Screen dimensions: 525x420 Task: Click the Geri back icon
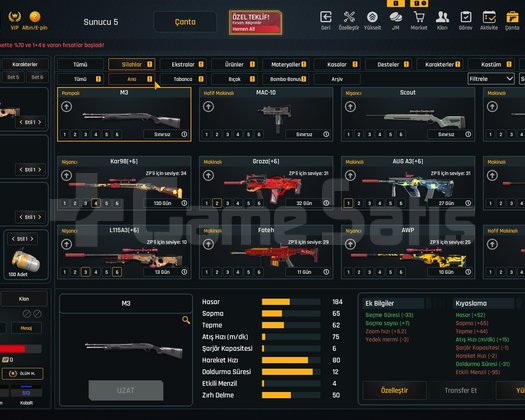point(326,17)
